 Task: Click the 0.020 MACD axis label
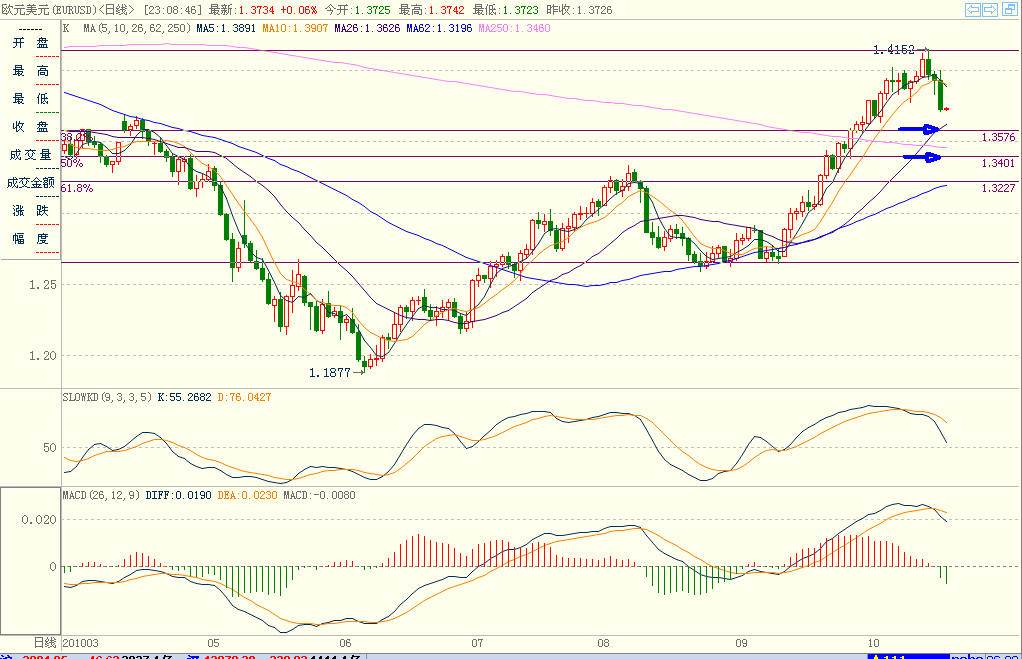coord(39,520)
